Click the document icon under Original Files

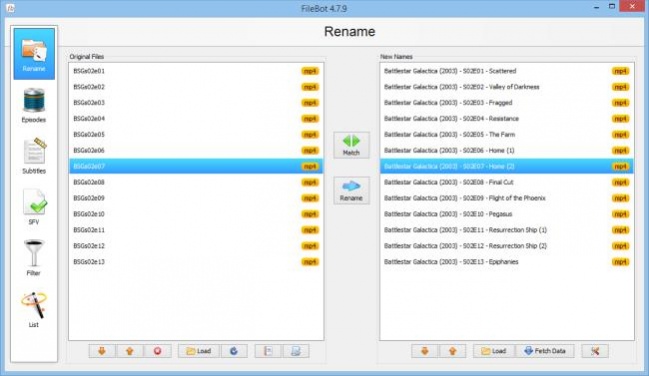[268, 351]
